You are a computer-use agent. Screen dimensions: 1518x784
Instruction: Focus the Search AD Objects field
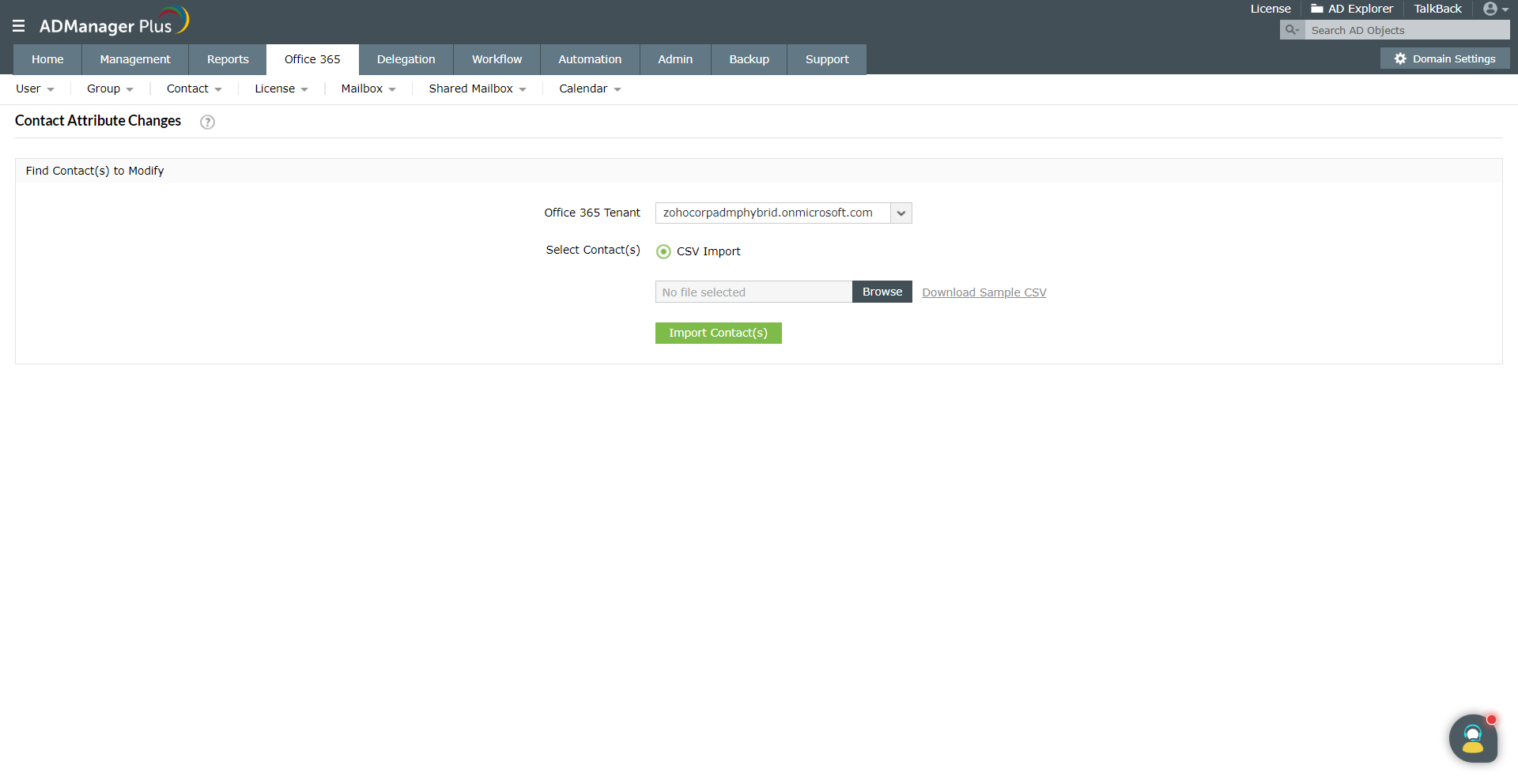click(1407, 30)
